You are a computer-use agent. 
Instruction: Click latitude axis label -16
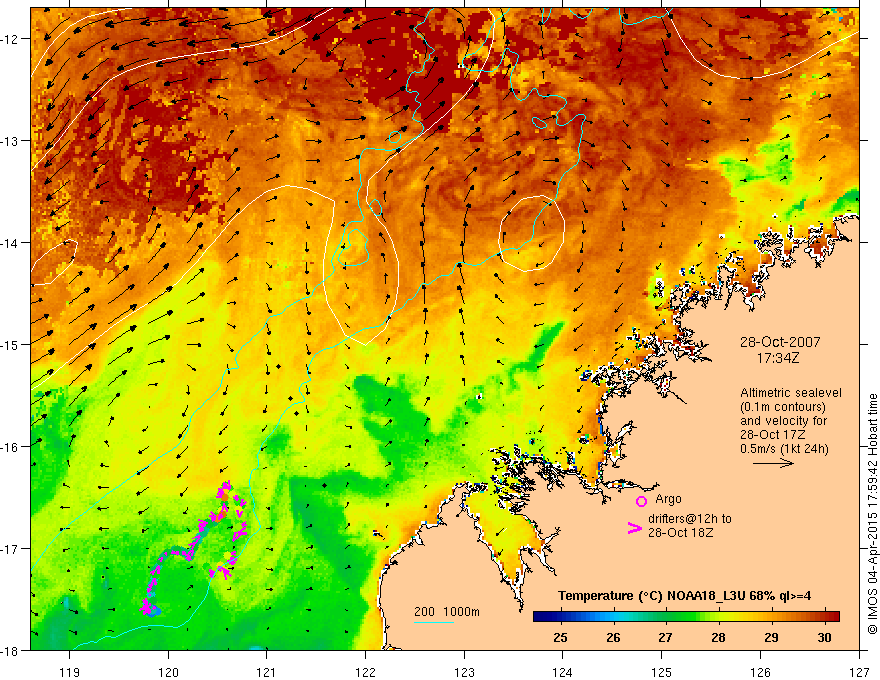(10, 447)
